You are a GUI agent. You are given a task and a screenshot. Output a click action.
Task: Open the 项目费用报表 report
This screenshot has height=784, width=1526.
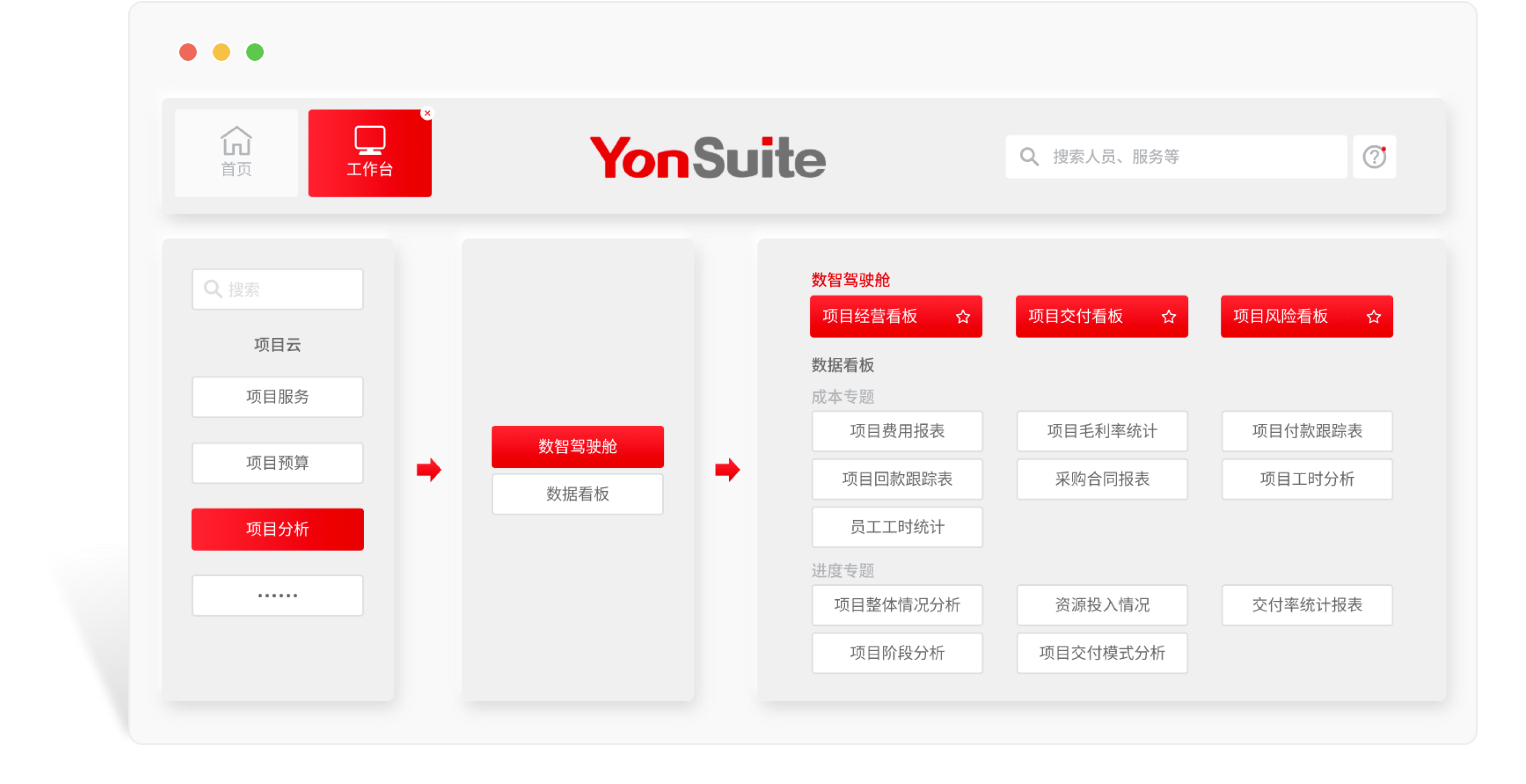click(x=897, y=431)
